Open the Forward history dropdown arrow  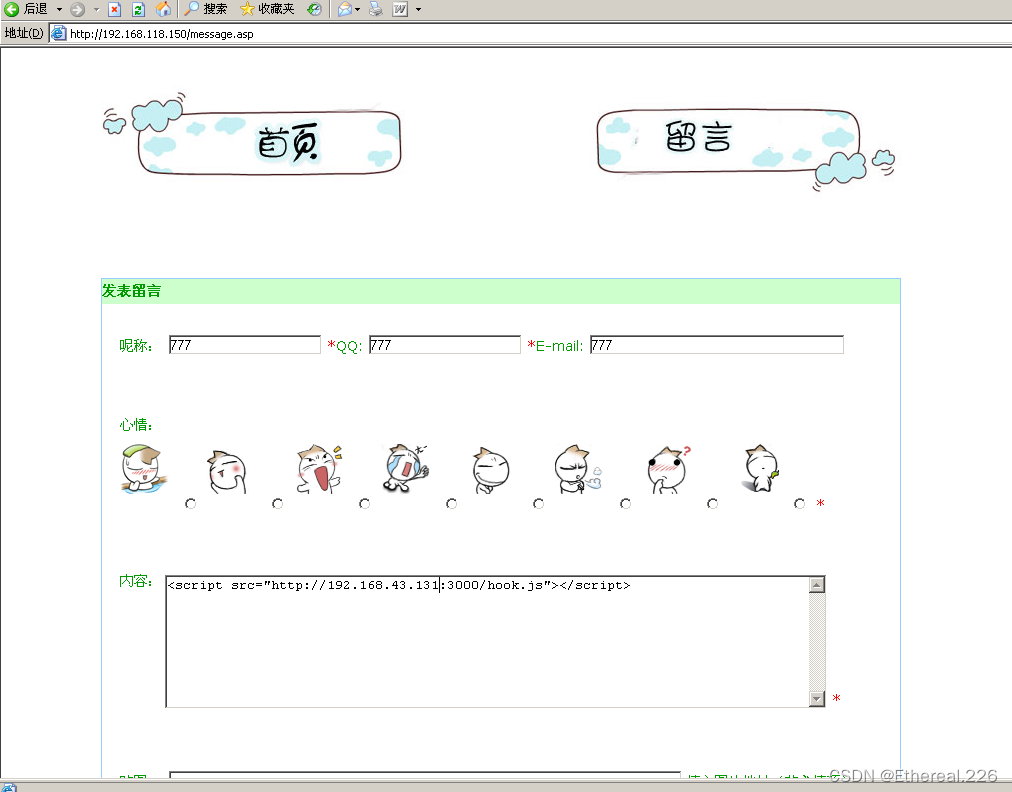point(96,9)
